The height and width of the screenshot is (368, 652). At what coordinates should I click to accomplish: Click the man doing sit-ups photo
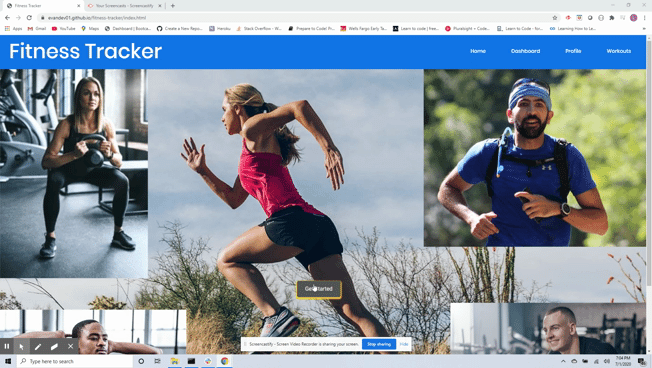[93, 332]
